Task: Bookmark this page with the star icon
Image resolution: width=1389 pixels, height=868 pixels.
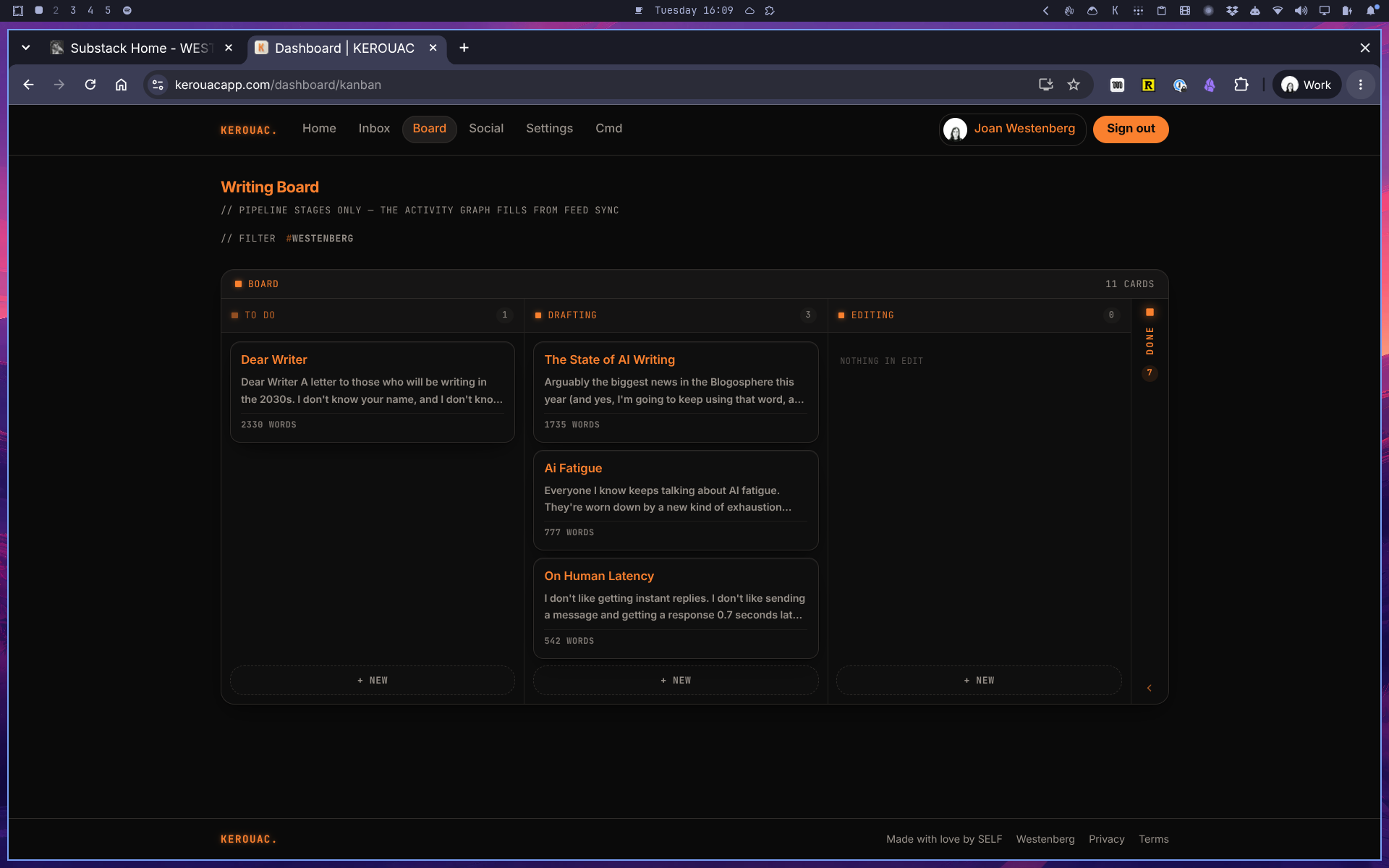Action: pyautogui.click(x=1074, y=85)
